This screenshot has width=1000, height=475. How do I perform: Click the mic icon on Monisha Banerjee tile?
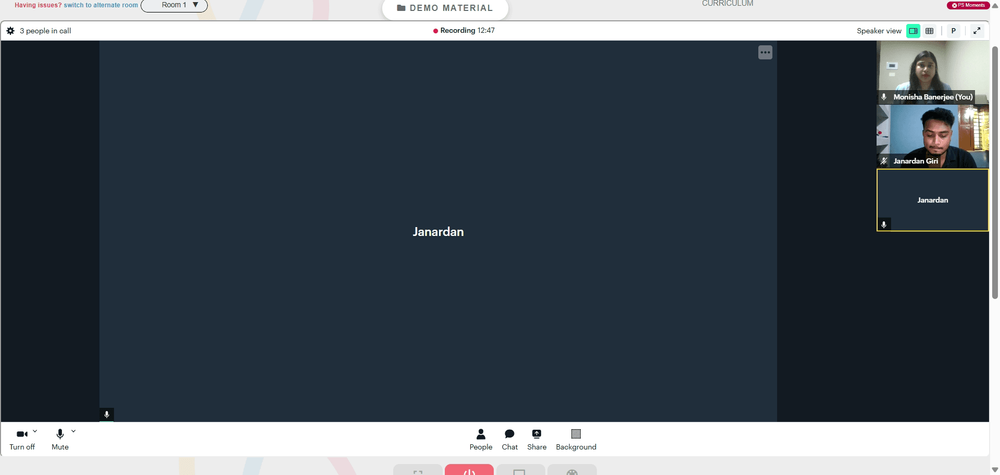(x=883, y=97)
